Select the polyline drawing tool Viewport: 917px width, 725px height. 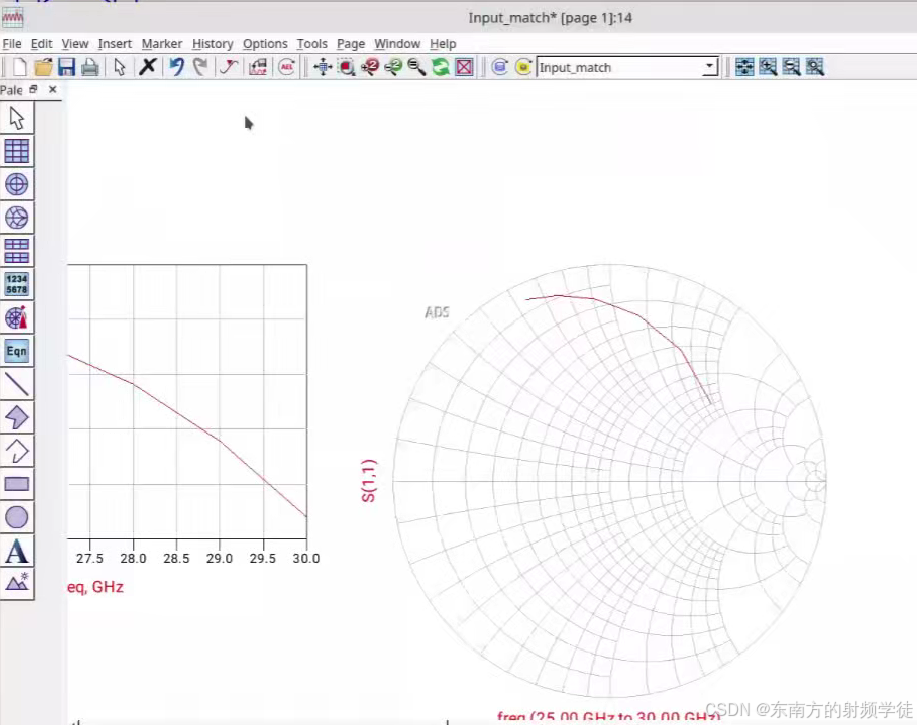pyautogui.click(x=17, y=451)
